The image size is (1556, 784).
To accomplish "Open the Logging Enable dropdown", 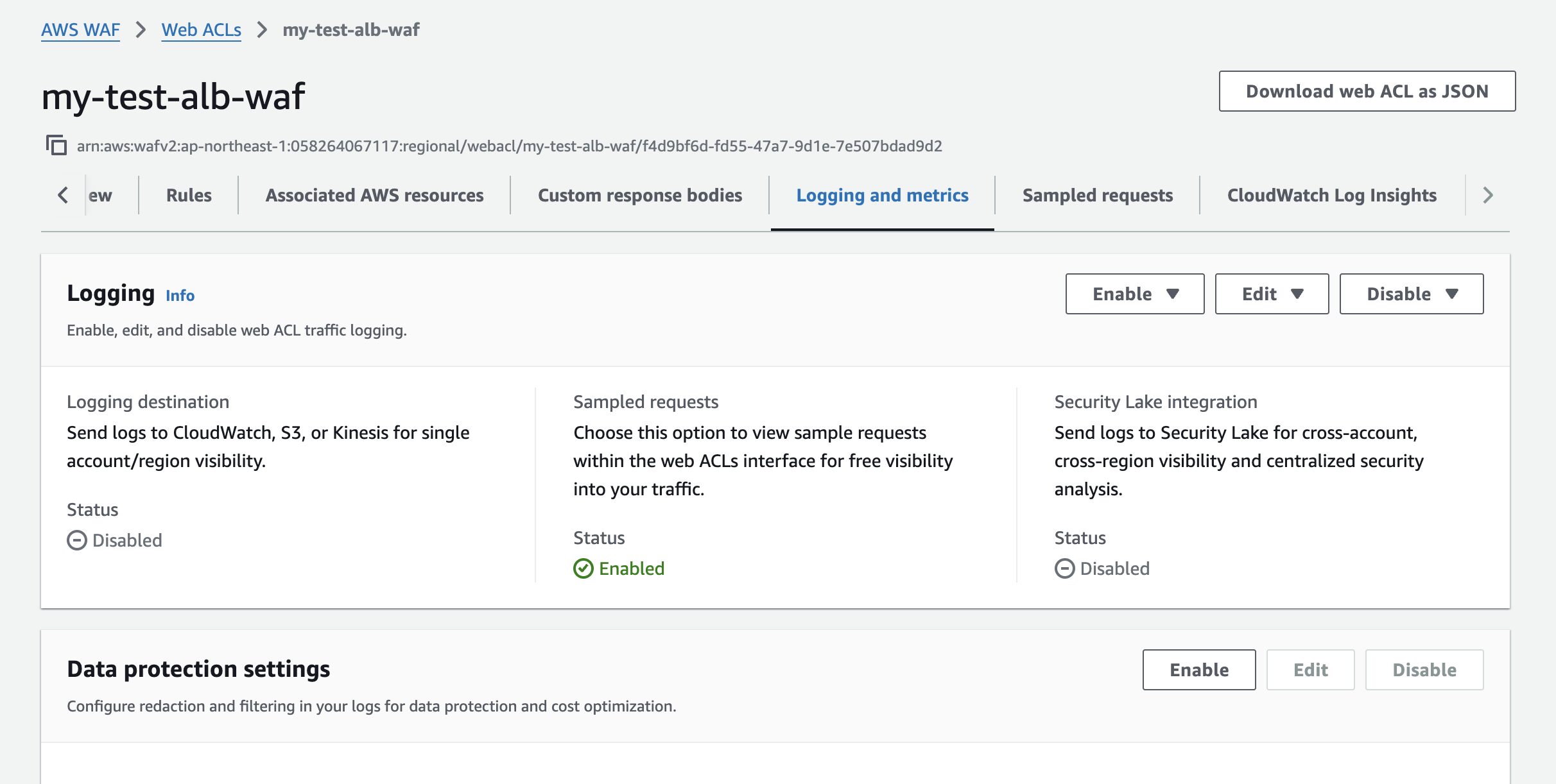I will [x=1134, y=294].
